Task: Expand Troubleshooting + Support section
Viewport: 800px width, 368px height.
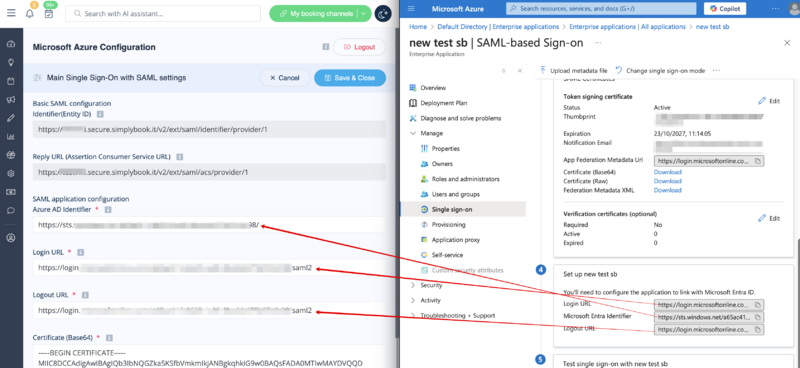Action: tap(413, 315)
